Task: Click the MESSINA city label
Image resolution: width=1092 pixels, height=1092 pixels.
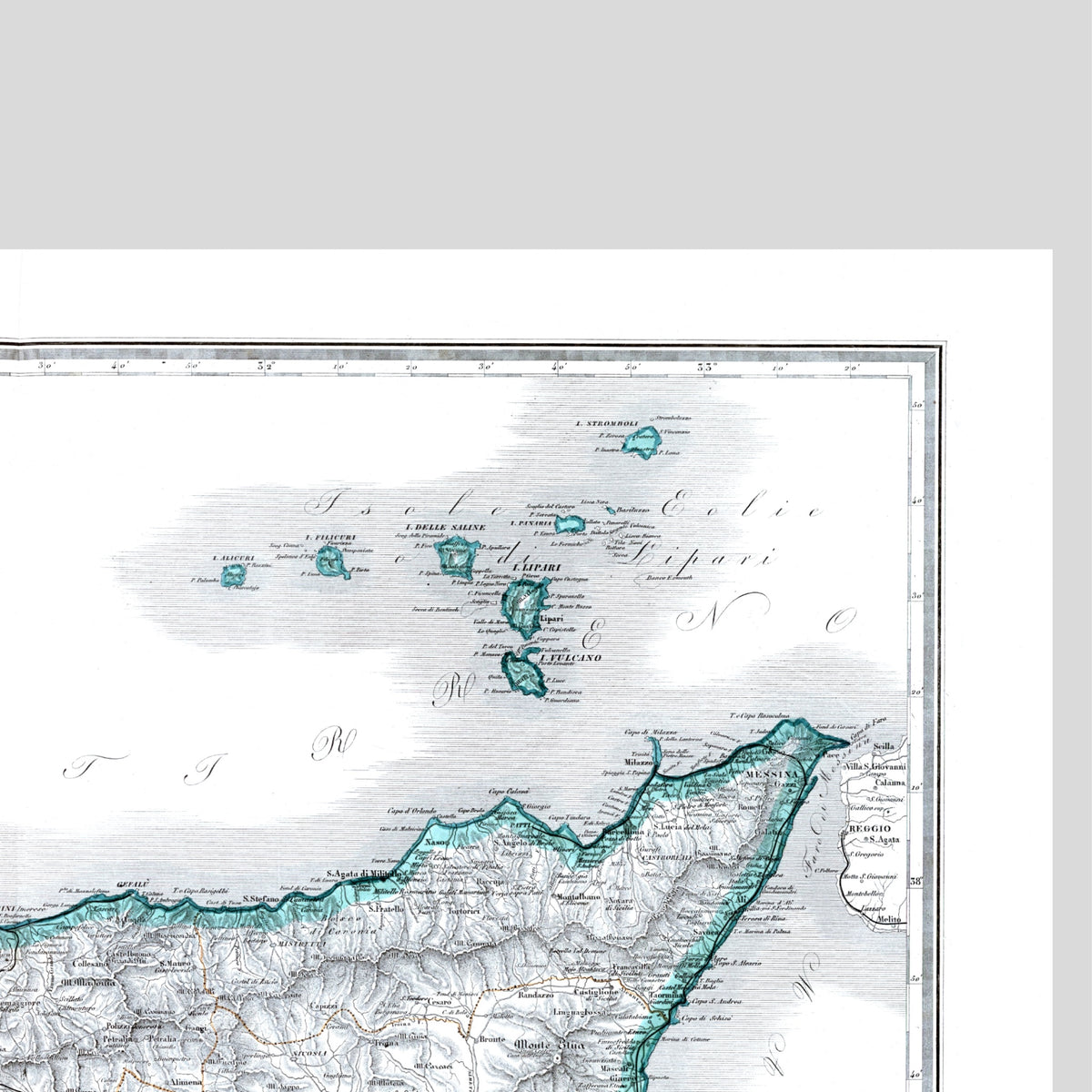Action: point(771,773)
